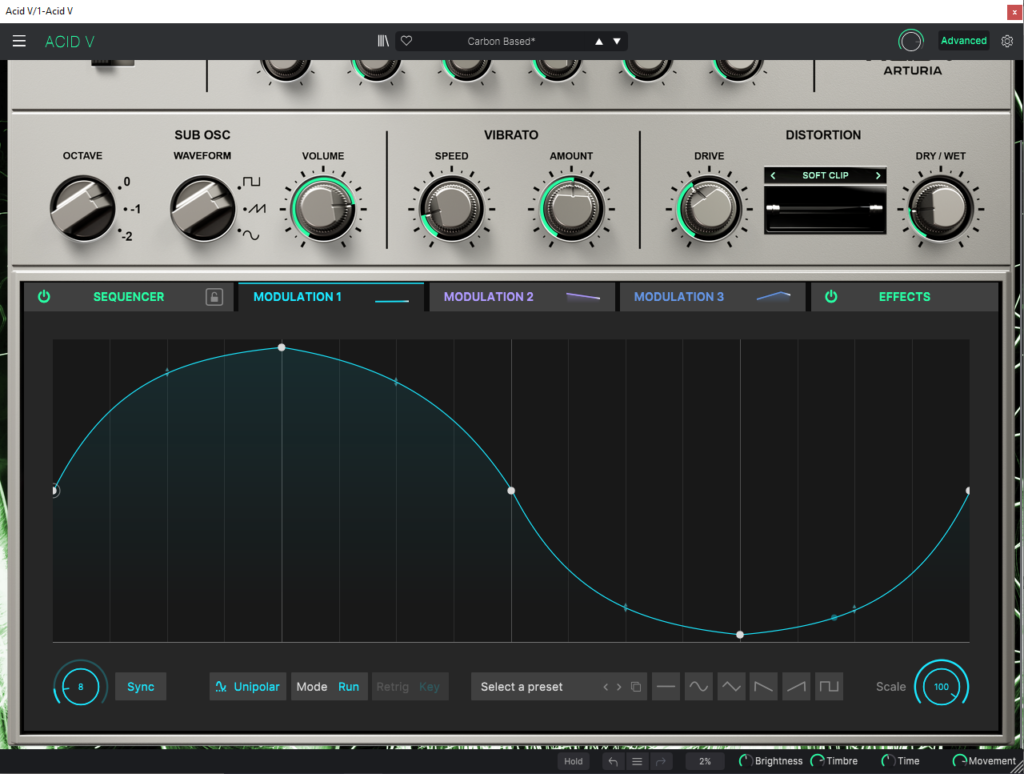Go to next distortion type after Soft Clip

coord(878,176)
